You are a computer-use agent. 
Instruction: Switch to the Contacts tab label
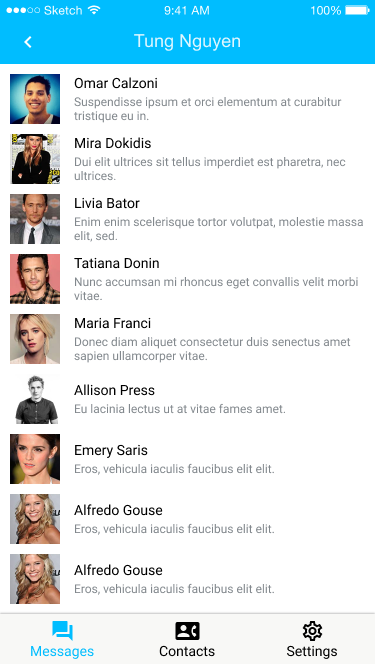[187, 651]
